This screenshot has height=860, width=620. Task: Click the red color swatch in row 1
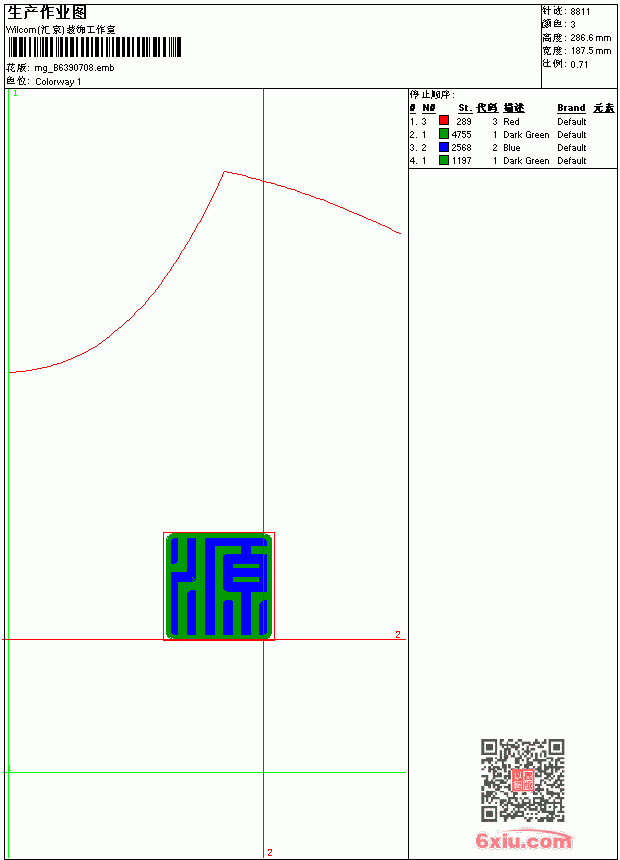[x=444, y=121]
